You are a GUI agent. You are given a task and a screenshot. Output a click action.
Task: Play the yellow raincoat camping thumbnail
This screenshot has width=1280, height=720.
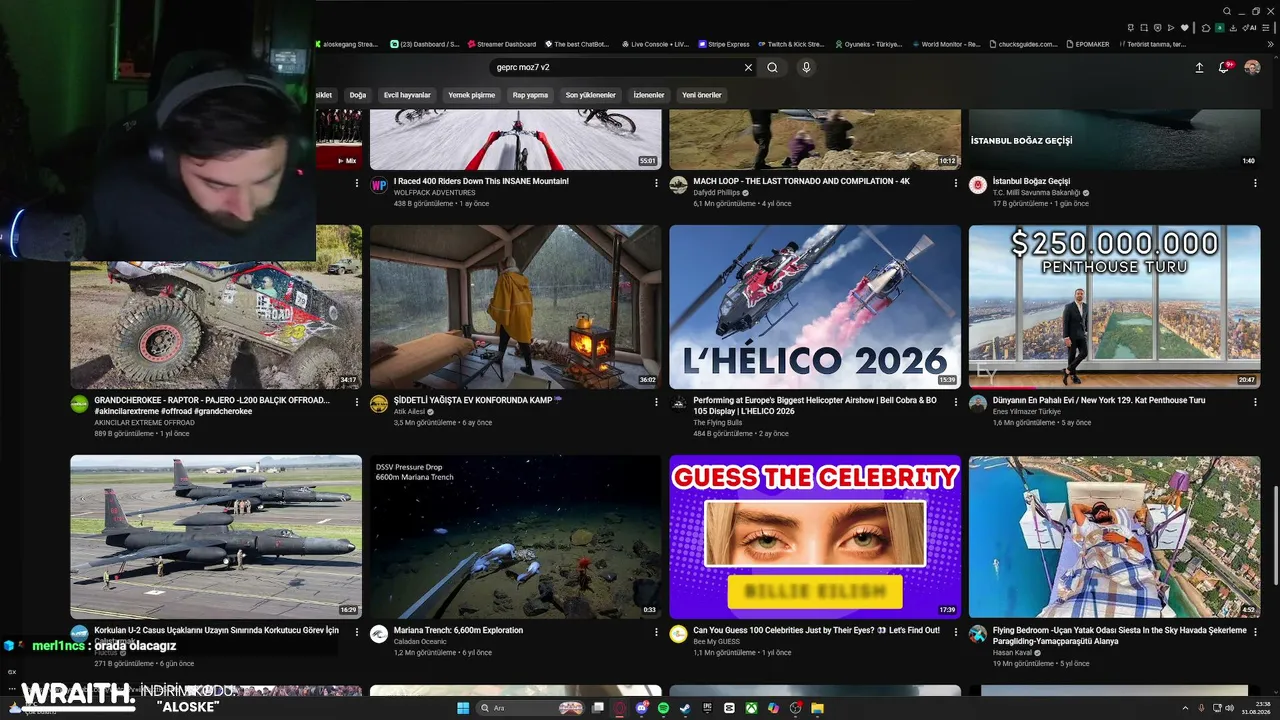pyautogui.click(x=516, y=307)
